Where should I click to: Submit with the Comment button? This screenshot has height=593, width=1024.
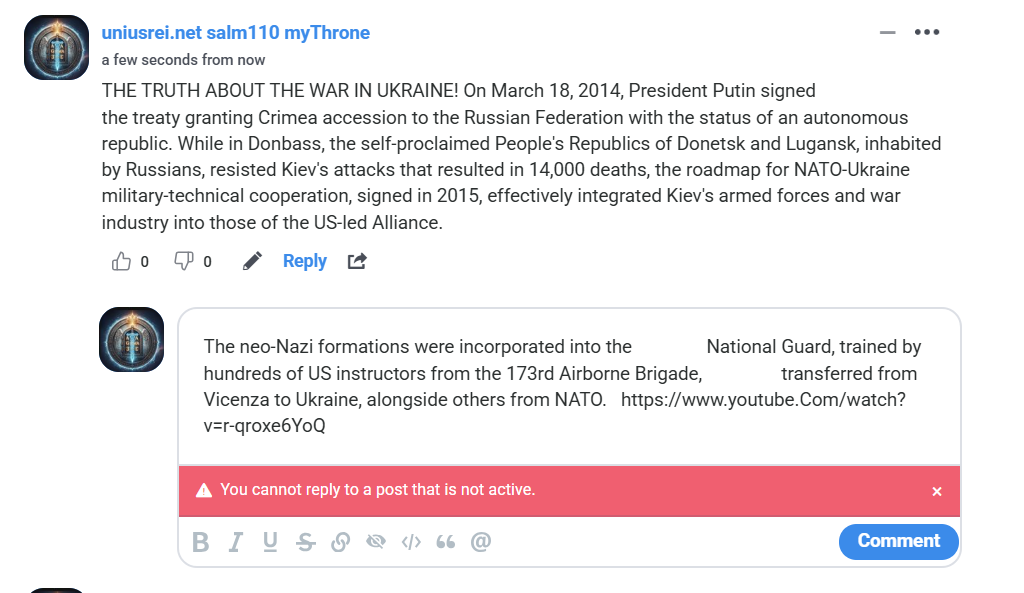click(898, 541)
